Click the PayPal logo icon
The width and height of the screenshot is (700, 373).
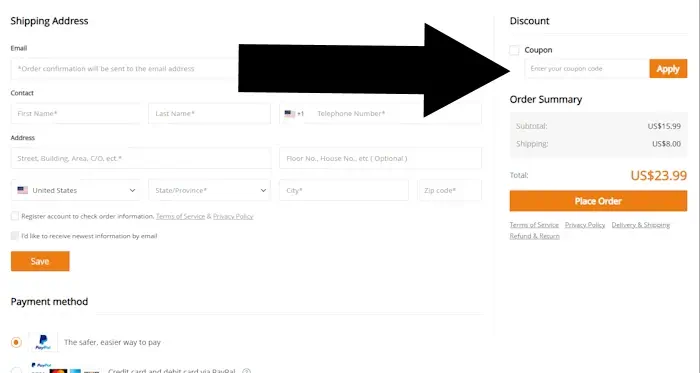(43, 342)
